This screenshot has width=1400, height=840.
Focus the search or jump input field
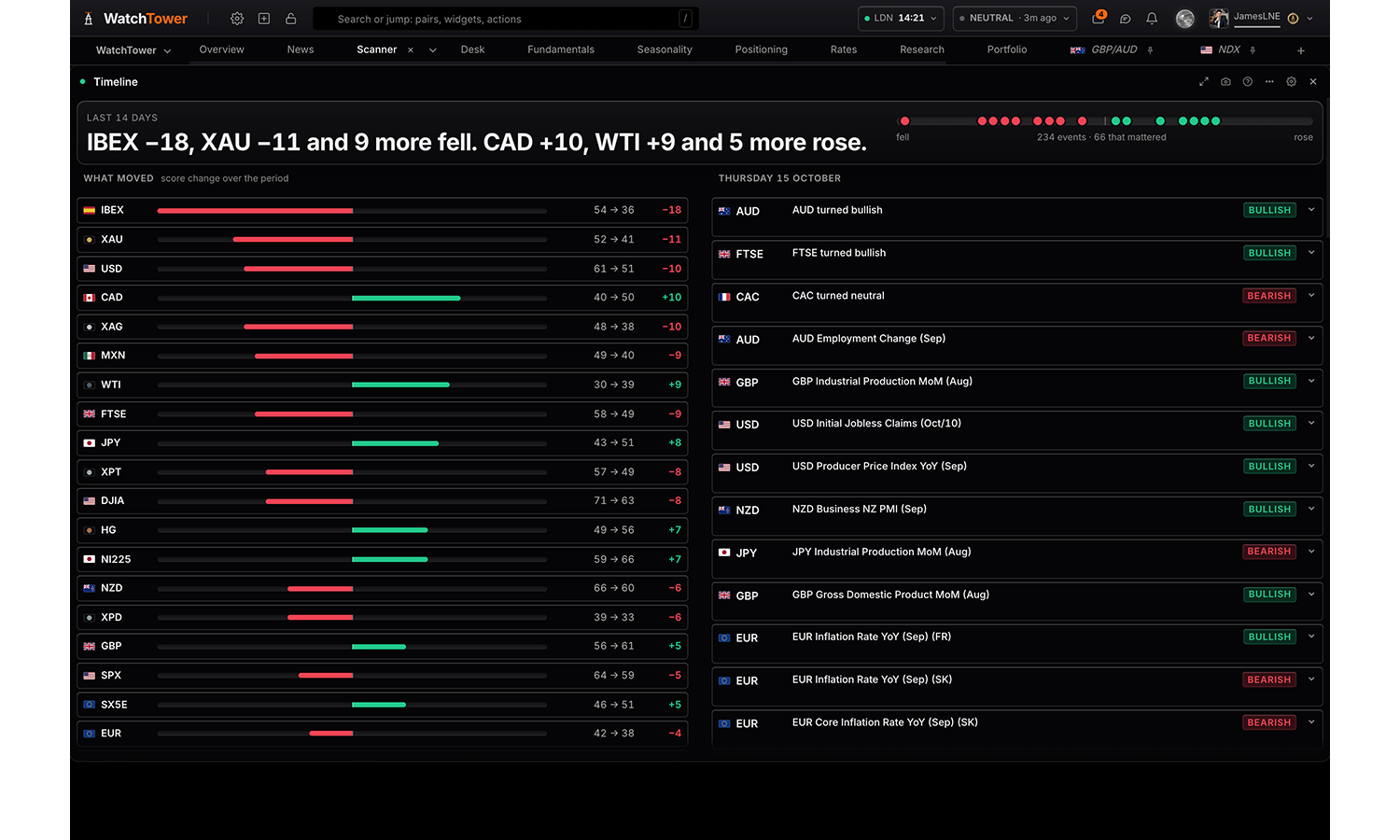[506, 19]
